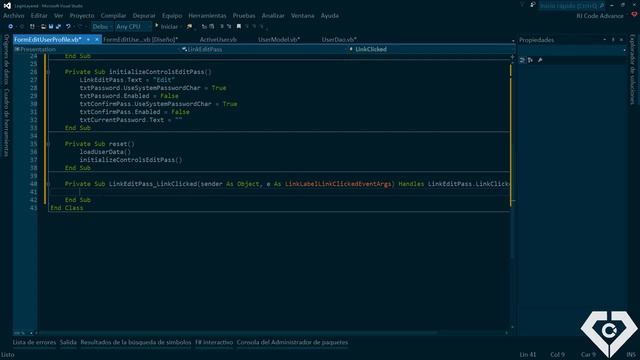
Task: Click the open file toolbar icon
Action: [43, 27]
